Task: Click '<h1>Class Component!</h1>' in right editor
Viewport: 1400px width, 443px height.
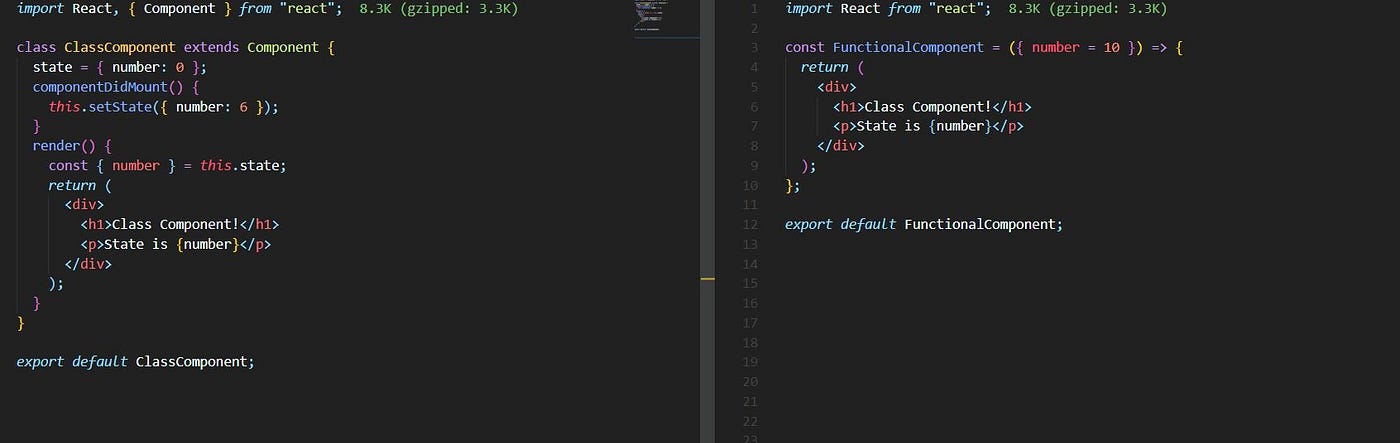Action: click(933, 107)
